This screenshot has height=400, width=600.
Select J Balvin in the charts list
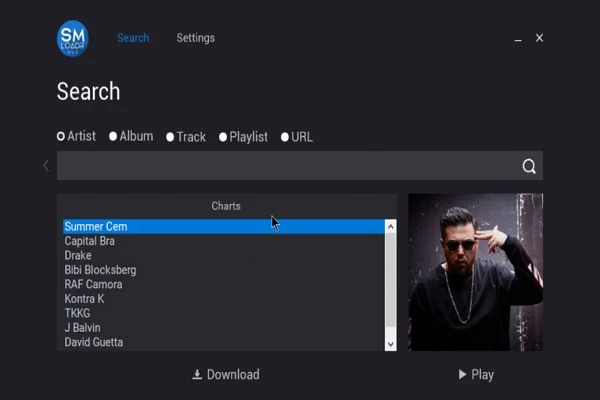[x=224, y=328]
